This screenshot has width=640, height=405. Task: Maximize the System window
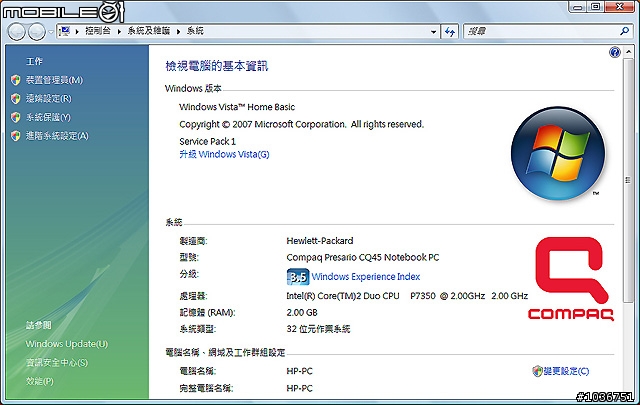point(596,7)
